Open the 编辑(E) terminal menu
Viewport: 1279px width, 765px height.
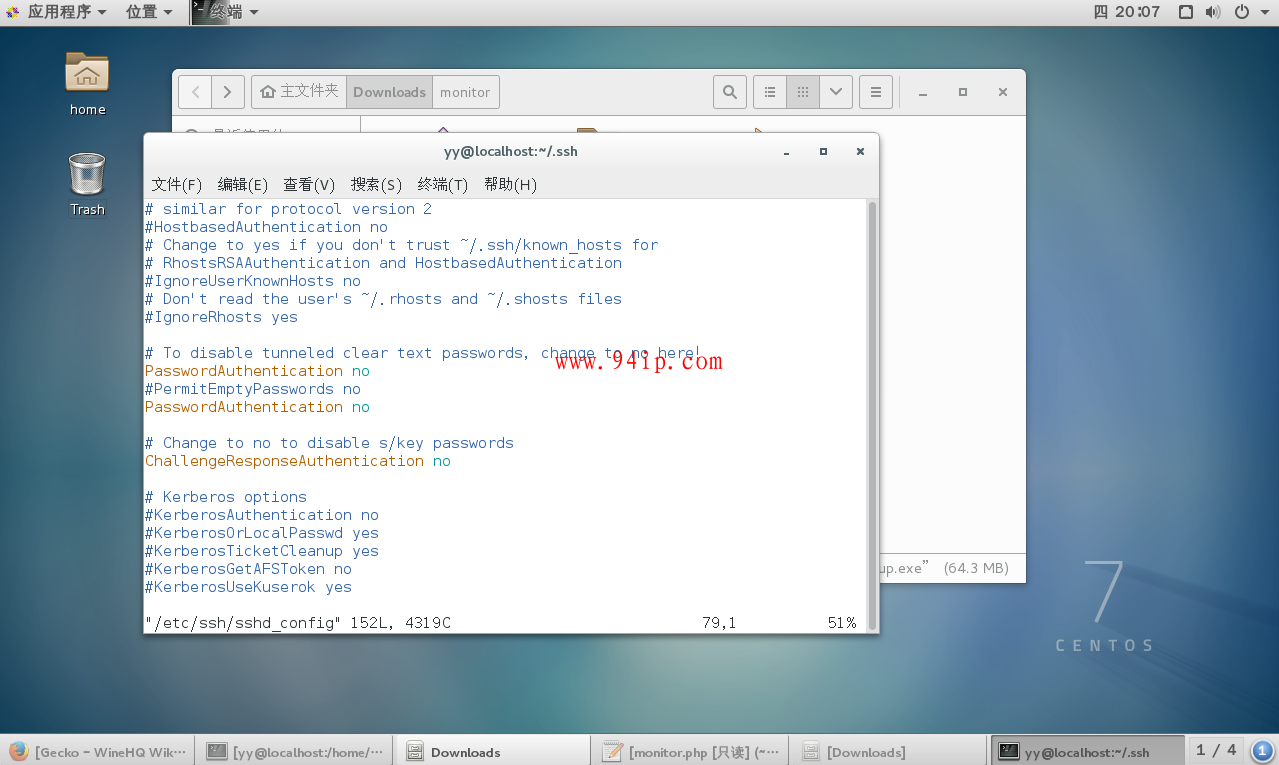pos(243,184)
